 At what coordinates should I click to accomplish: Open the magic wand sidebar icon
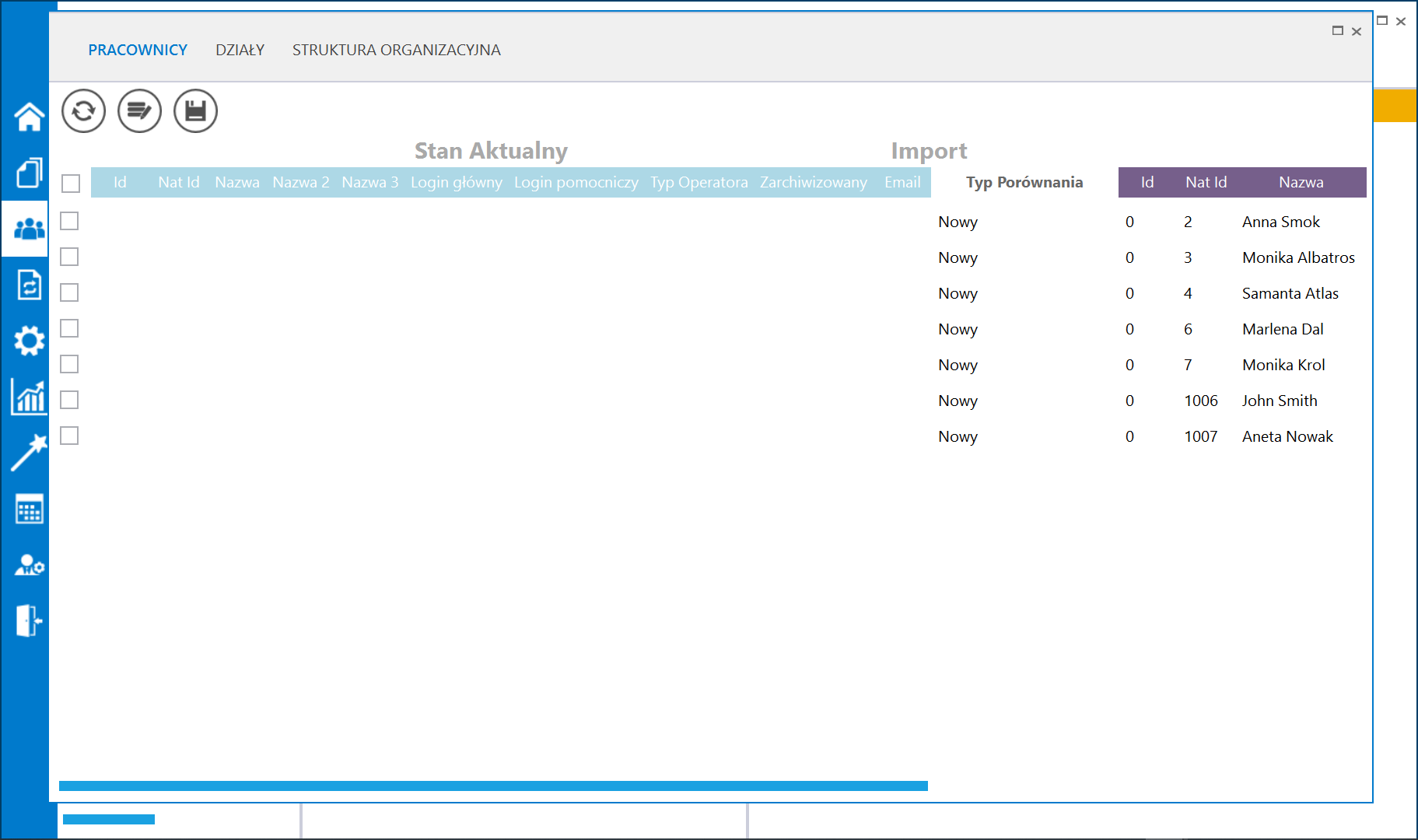[x=29, y=453]
